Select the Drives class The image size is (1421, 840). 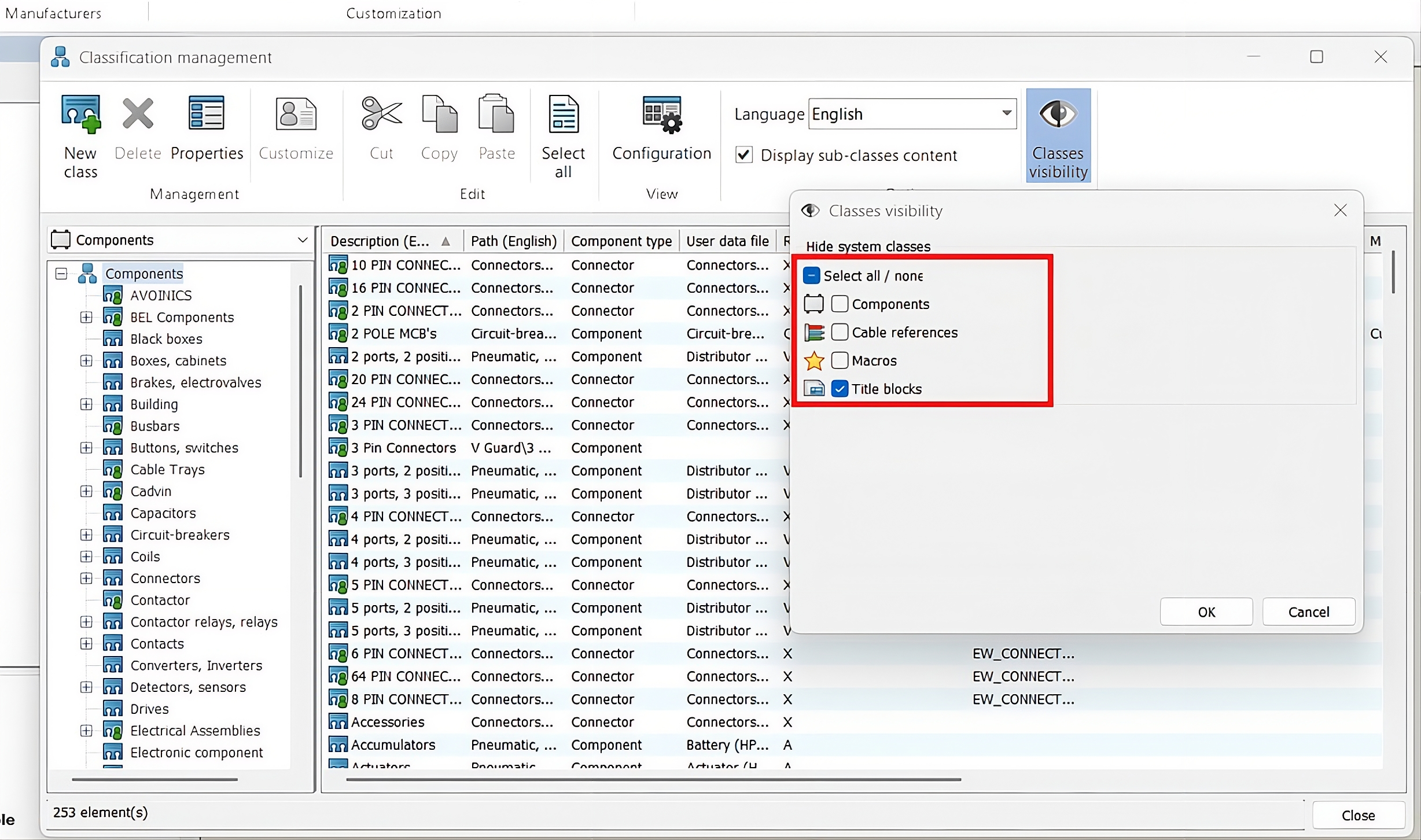click(149, 709)
